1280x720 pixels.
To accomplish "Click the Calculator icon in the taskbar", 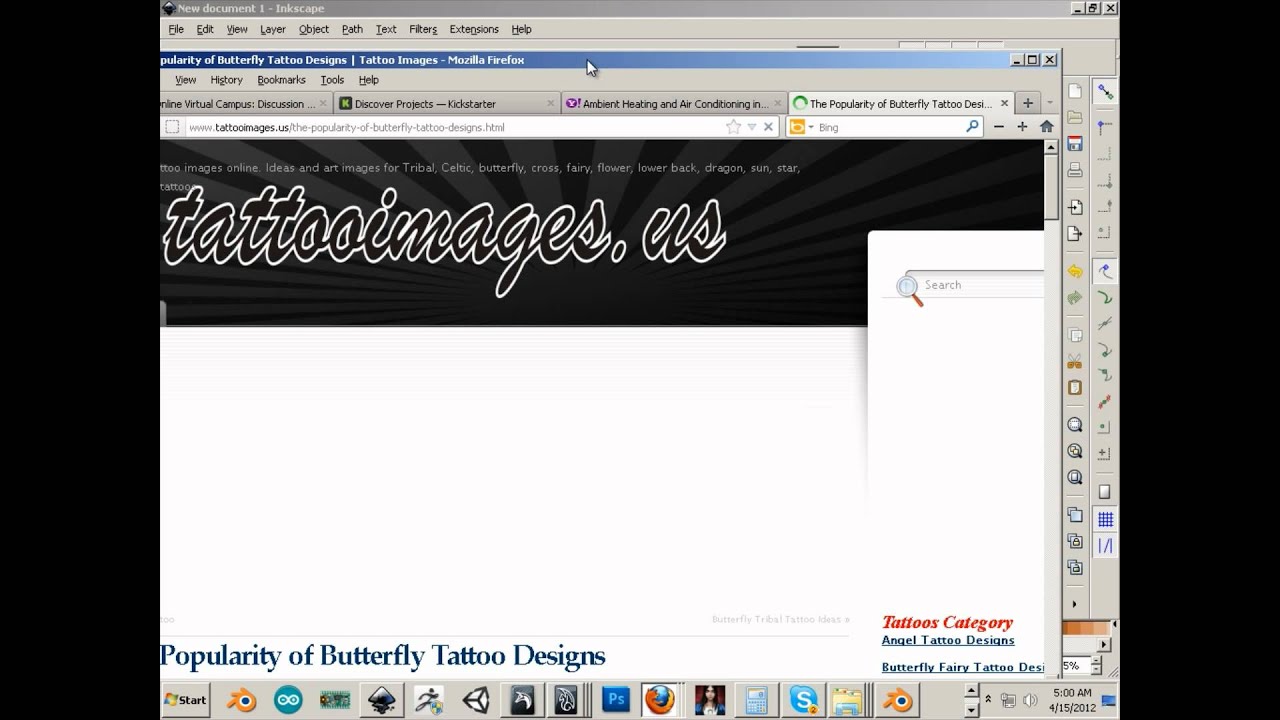I will (756, 700).
